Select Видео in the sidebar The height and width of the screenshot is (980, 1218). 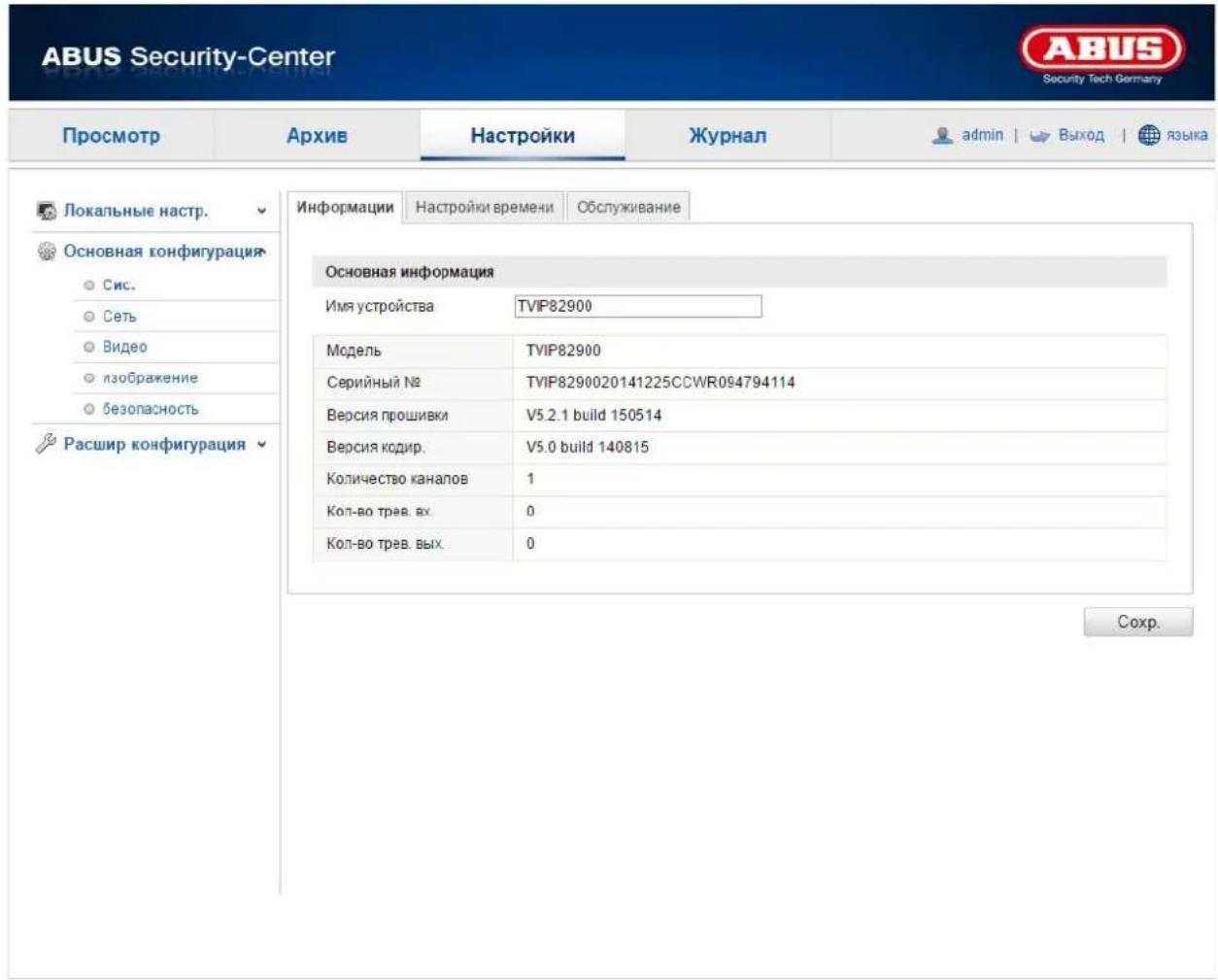(x=125, y=347)
